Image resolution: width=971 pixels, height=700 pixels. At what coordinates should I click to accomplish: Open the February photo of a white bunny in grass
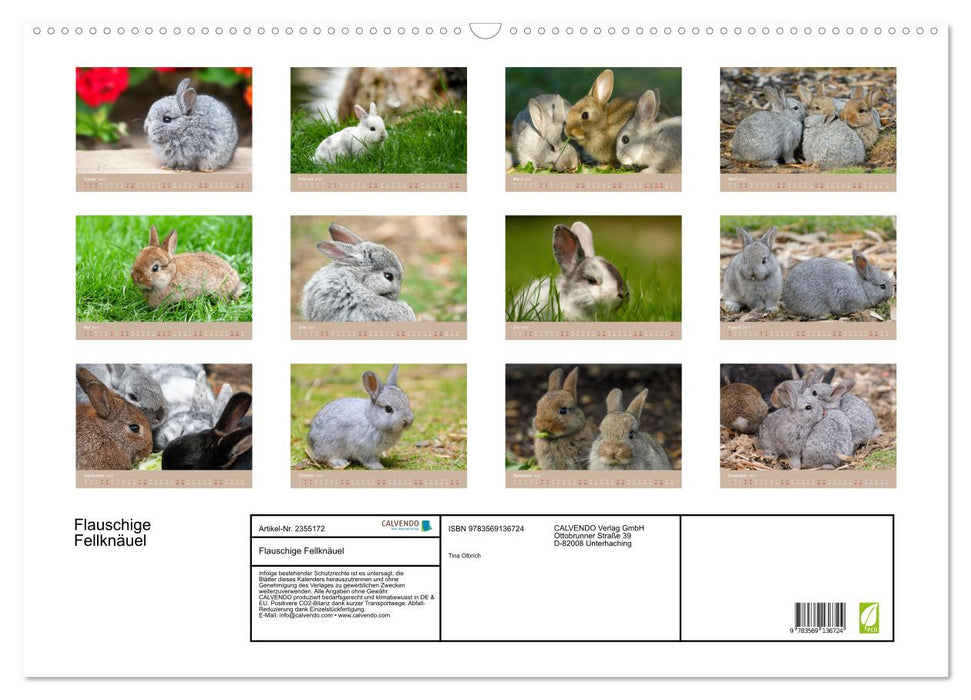[x=378, y=121]
